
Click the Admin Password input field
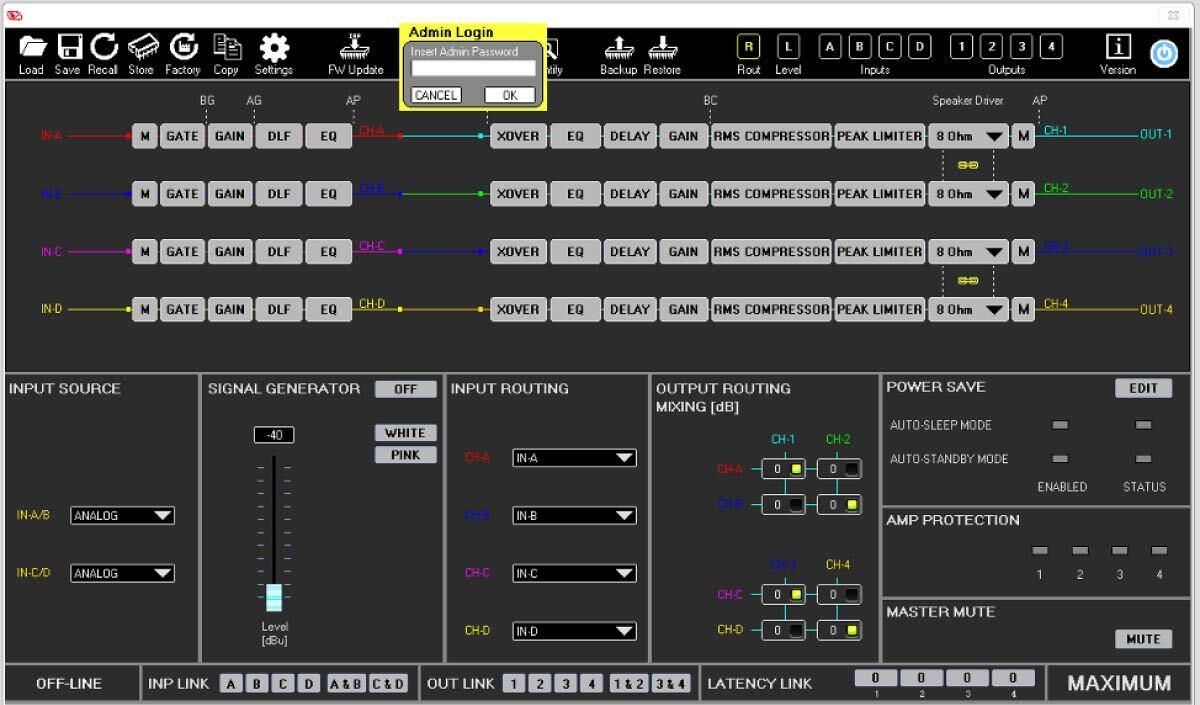click(x=474, y=69)
